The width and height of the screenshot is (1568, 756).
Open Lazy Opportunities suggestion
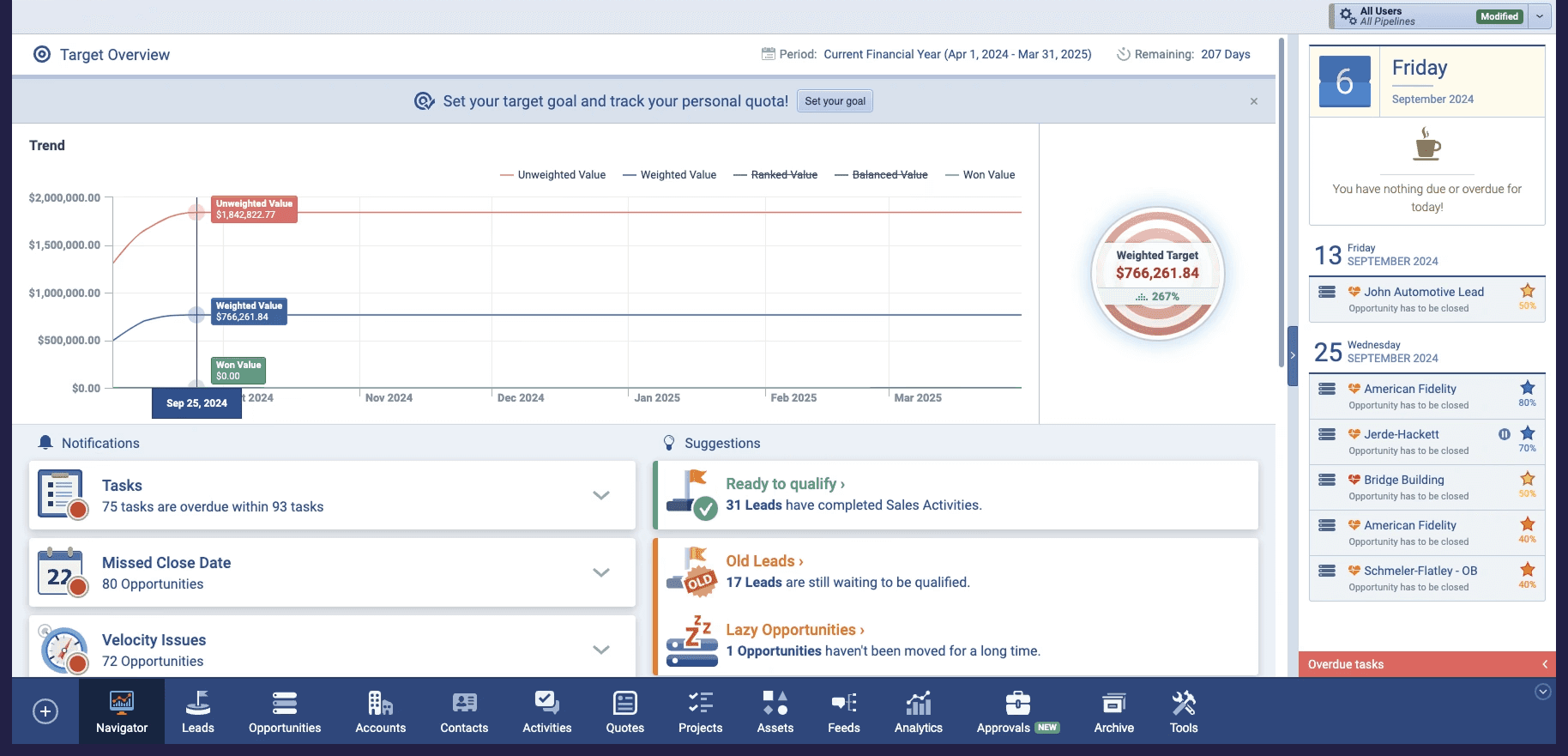[795, 630]
